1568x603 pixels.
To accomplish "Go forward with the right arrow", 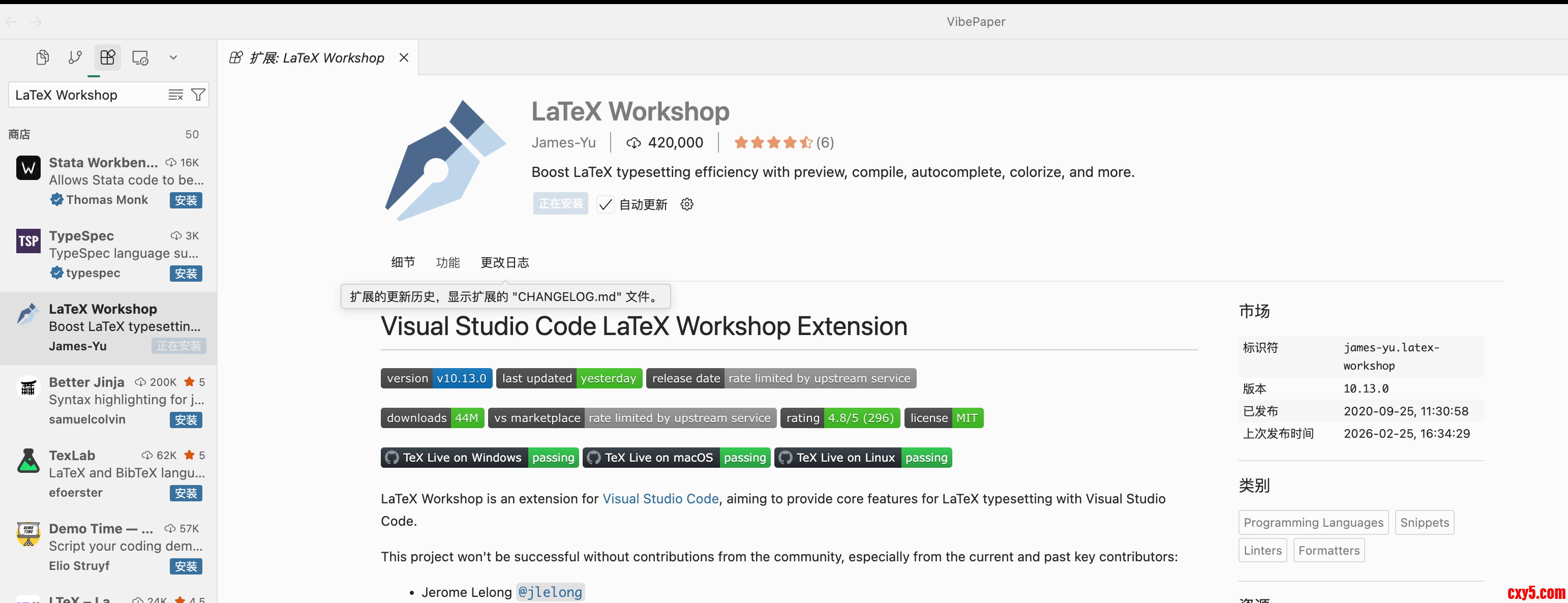I will click(x=36, y=22).
